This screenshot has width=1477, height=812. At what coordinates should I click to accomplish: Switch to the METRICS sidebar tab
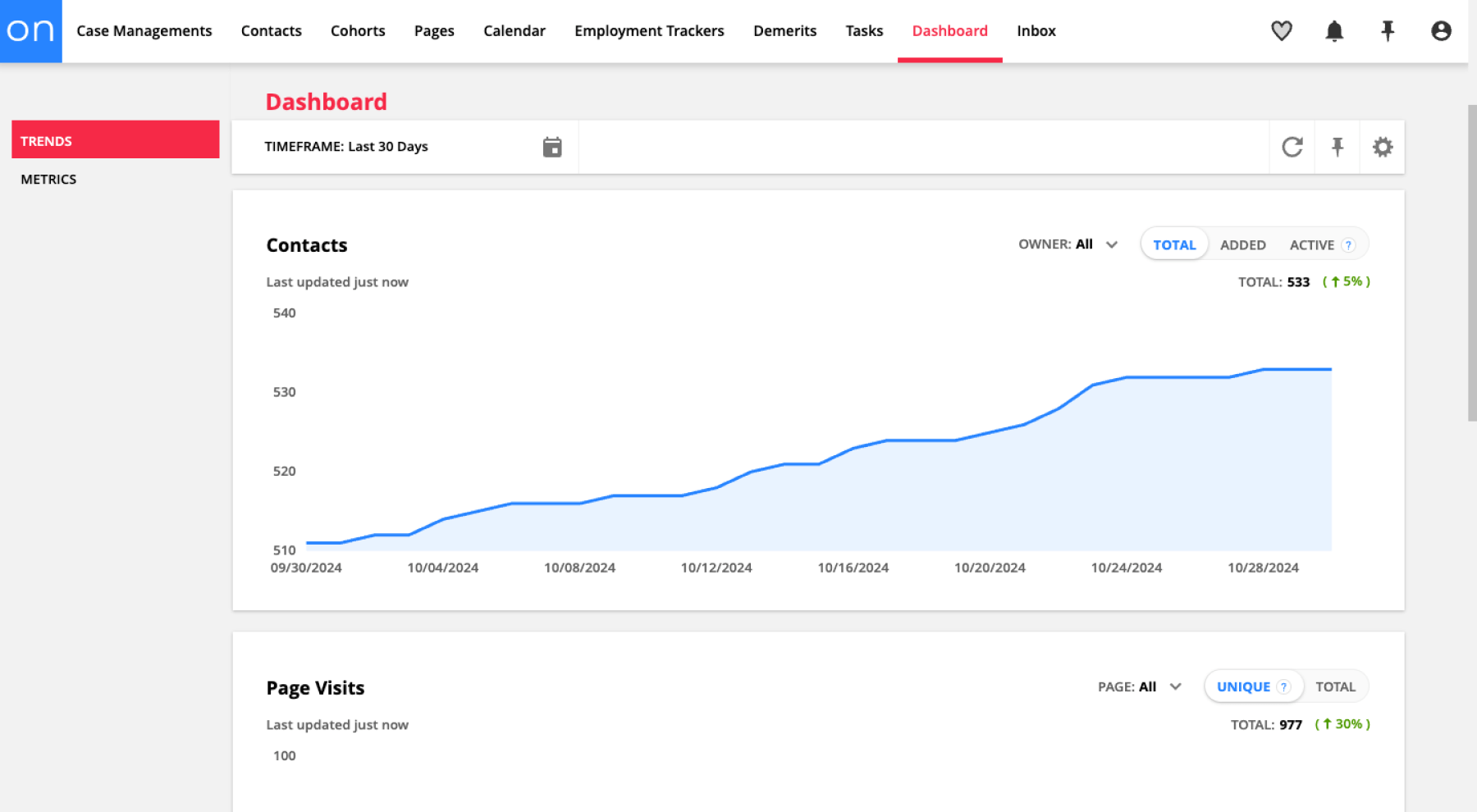[x=48, y=179]
